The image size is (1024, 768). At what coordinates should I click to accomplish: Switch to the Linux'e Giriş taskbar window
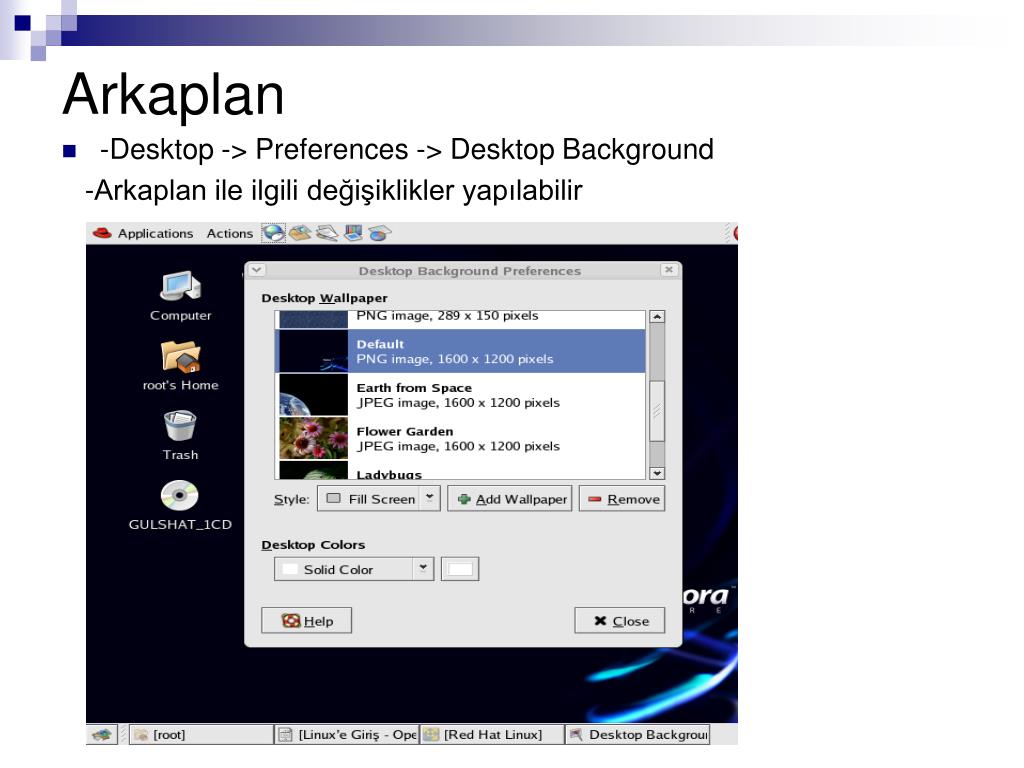pos(346,735)
